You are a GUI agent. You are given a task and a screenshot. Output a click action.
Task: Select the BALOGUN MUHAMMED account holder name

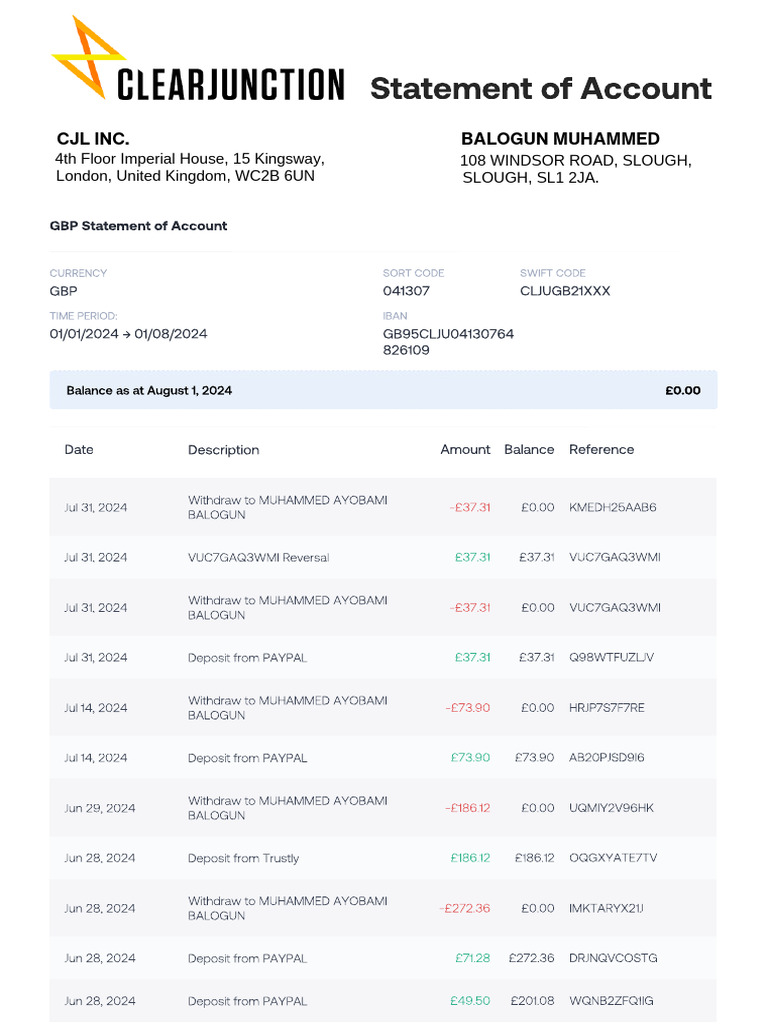click(560, 139)
